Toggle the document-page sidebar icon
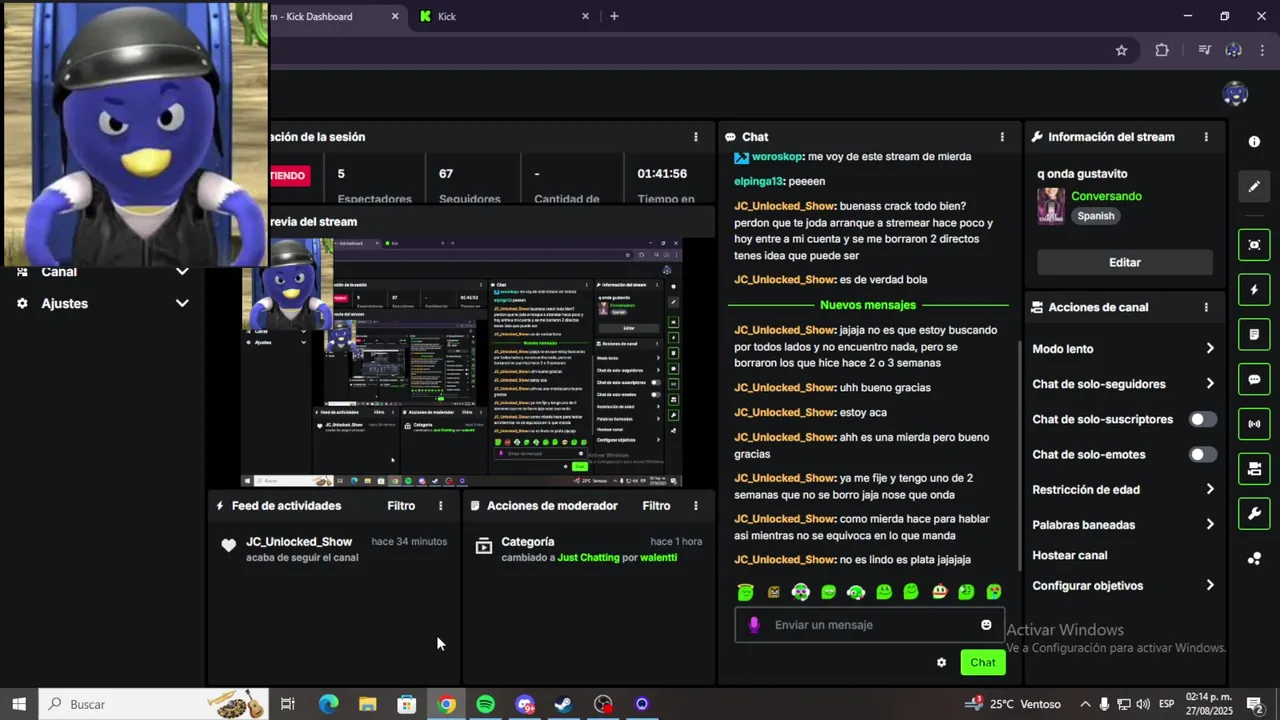This screenshot has width=1280, height=720. pyautogui.click(x=1254, y=334)
